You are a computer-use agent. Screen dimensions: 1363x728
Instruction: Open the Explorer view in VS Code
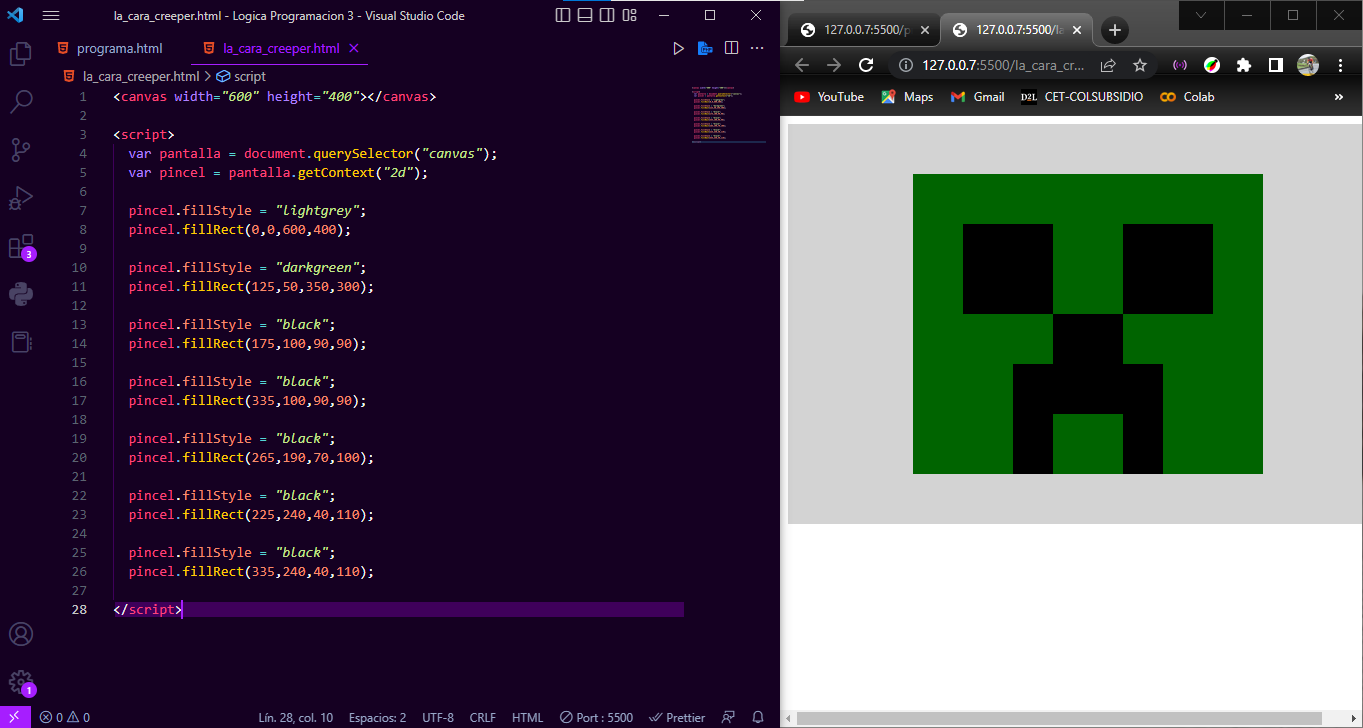pos(21,53)
